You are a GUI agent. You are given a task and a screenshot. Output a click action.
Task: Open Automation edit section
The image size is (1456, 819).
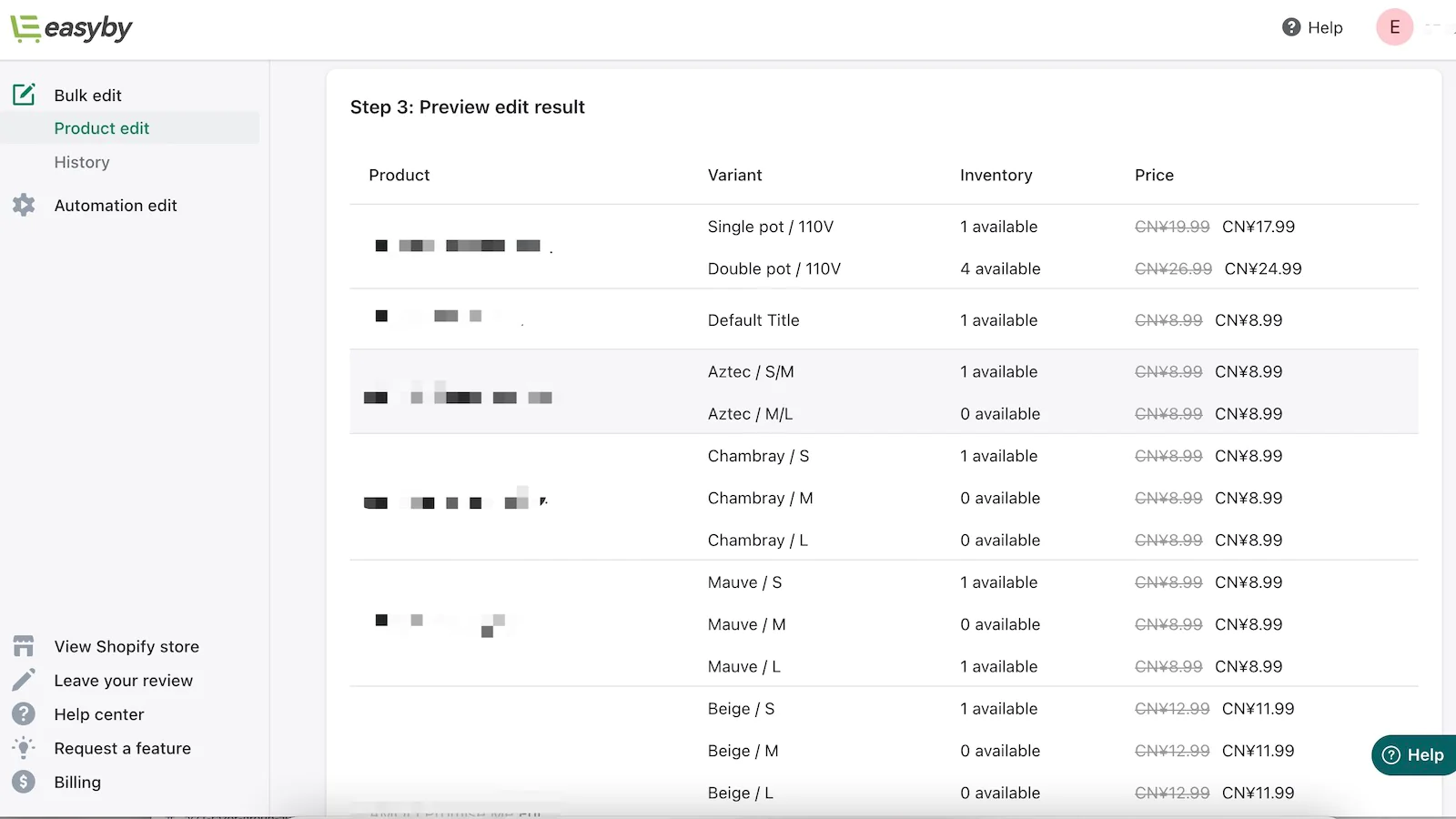pos(116,206)
